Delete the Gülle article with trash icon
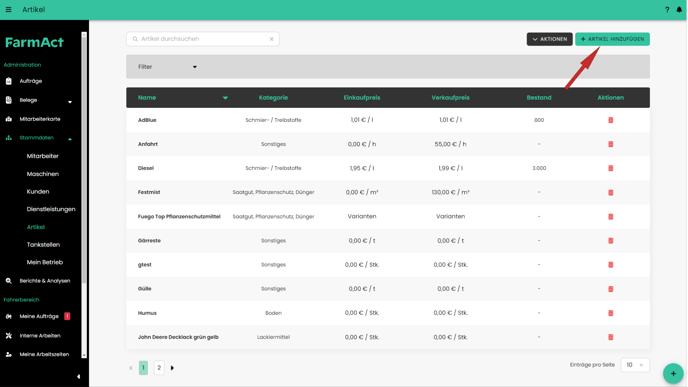 [x=610, y=289]
